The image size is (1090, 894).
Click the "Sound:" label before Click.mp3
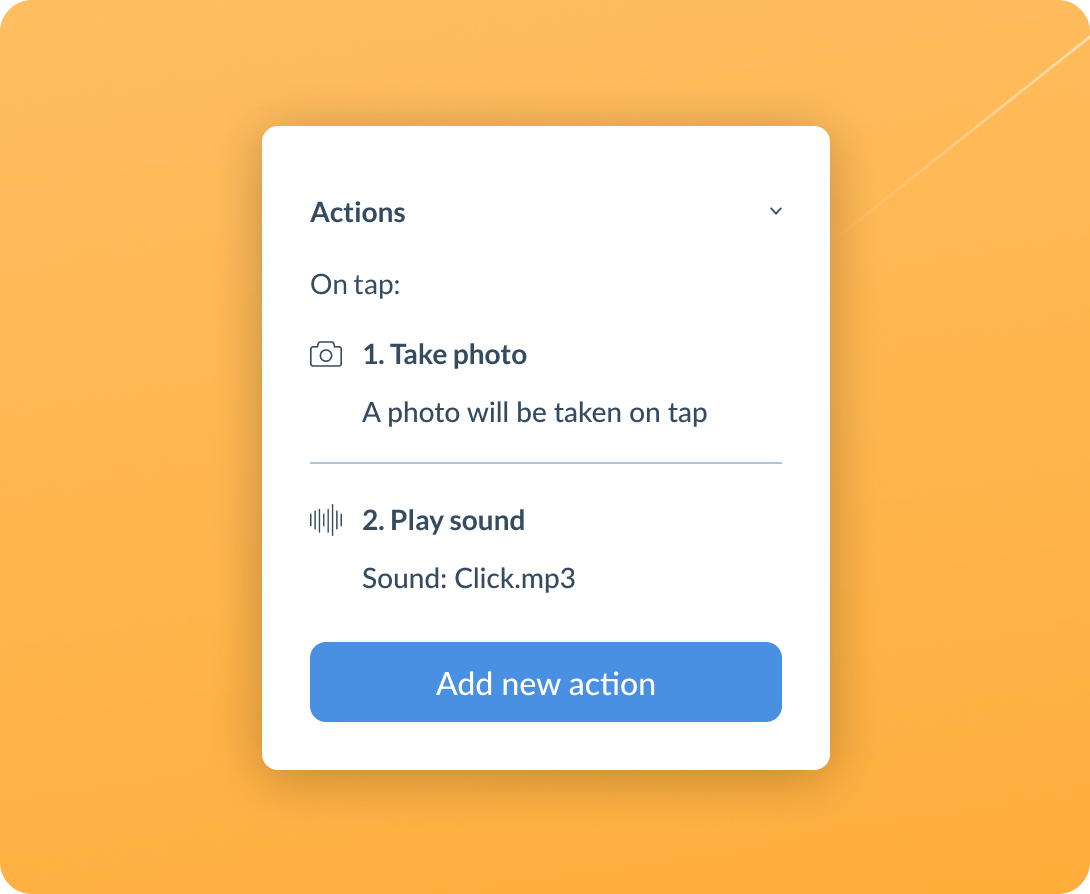click(x=405, y=578)
